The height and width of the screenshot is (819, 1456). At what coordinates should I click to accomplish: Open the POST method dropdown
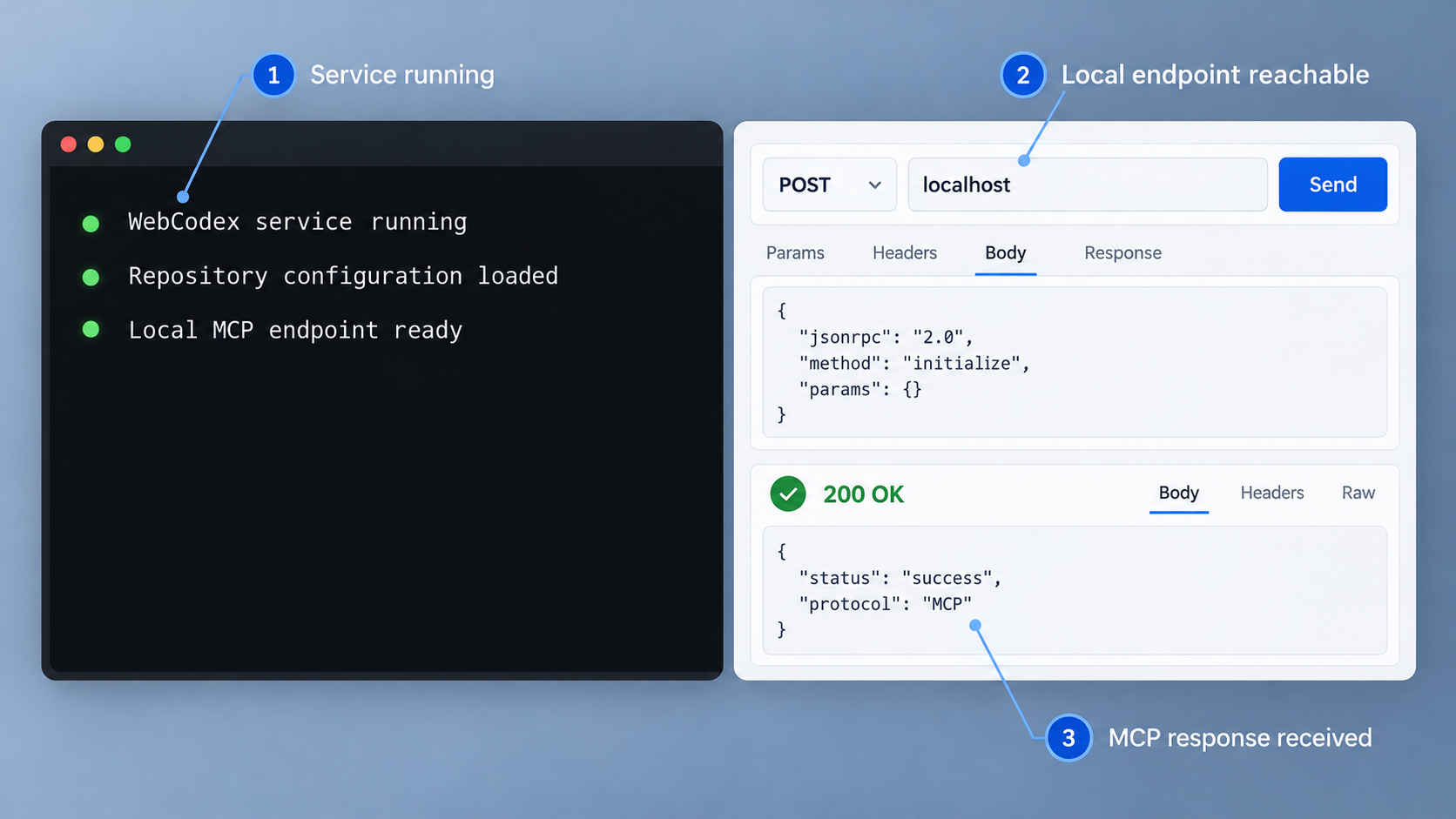coord(829,185)
